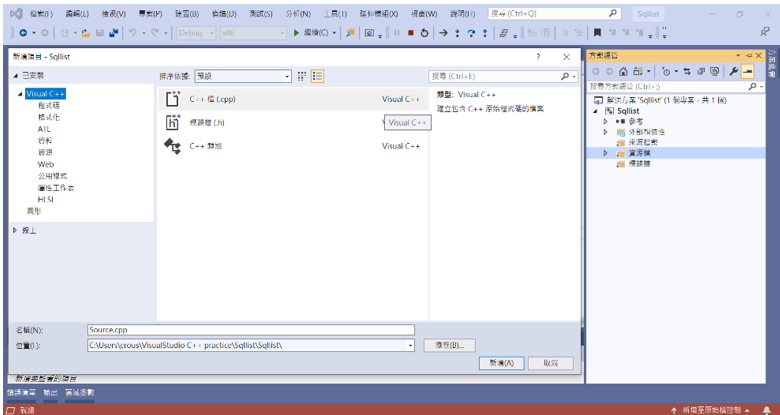Expand the 線上 section
The image size is (780, 415).
tap(16, 230)
